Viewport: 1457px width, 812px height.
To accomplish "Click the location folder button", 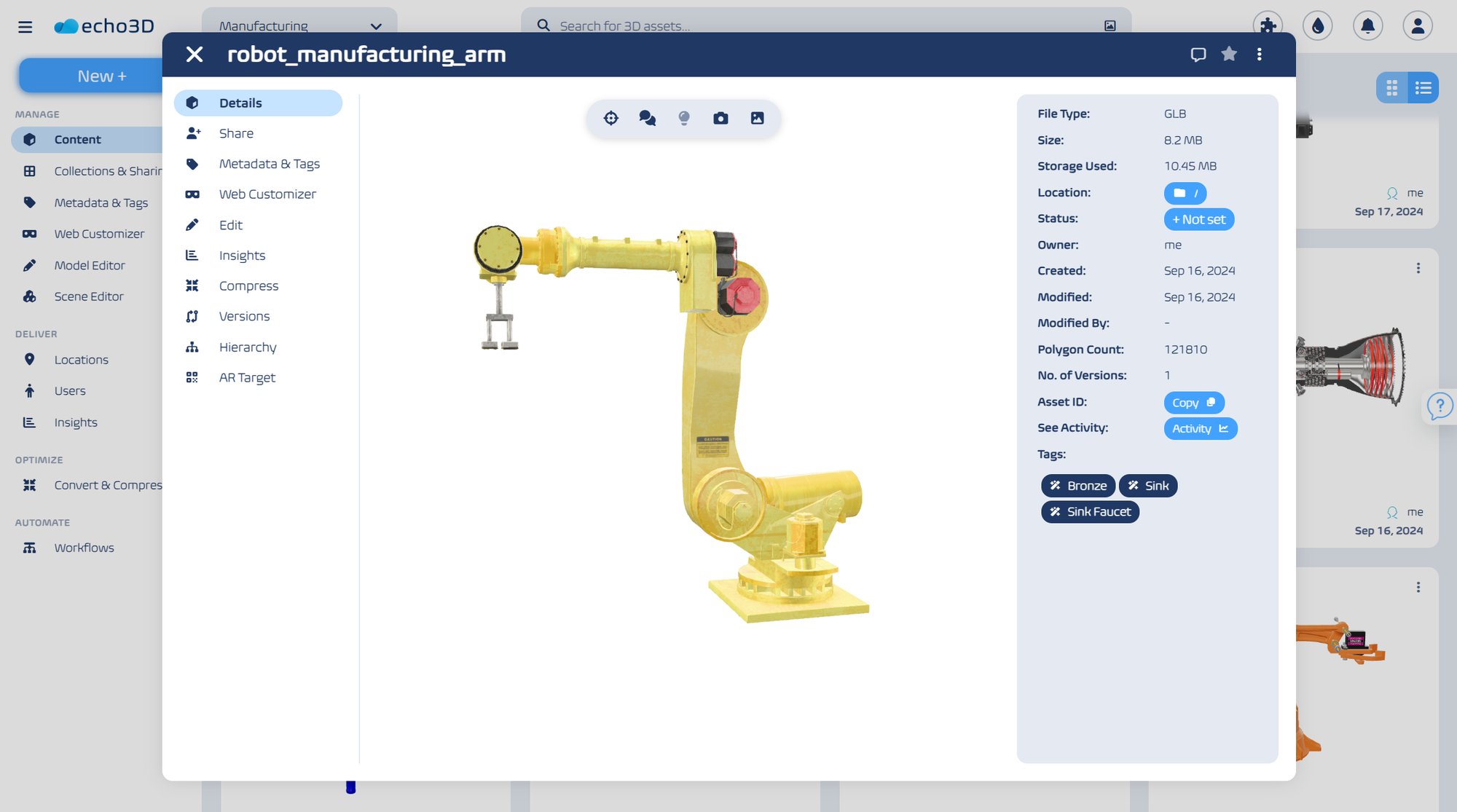I will click(x=1185, y=193).
